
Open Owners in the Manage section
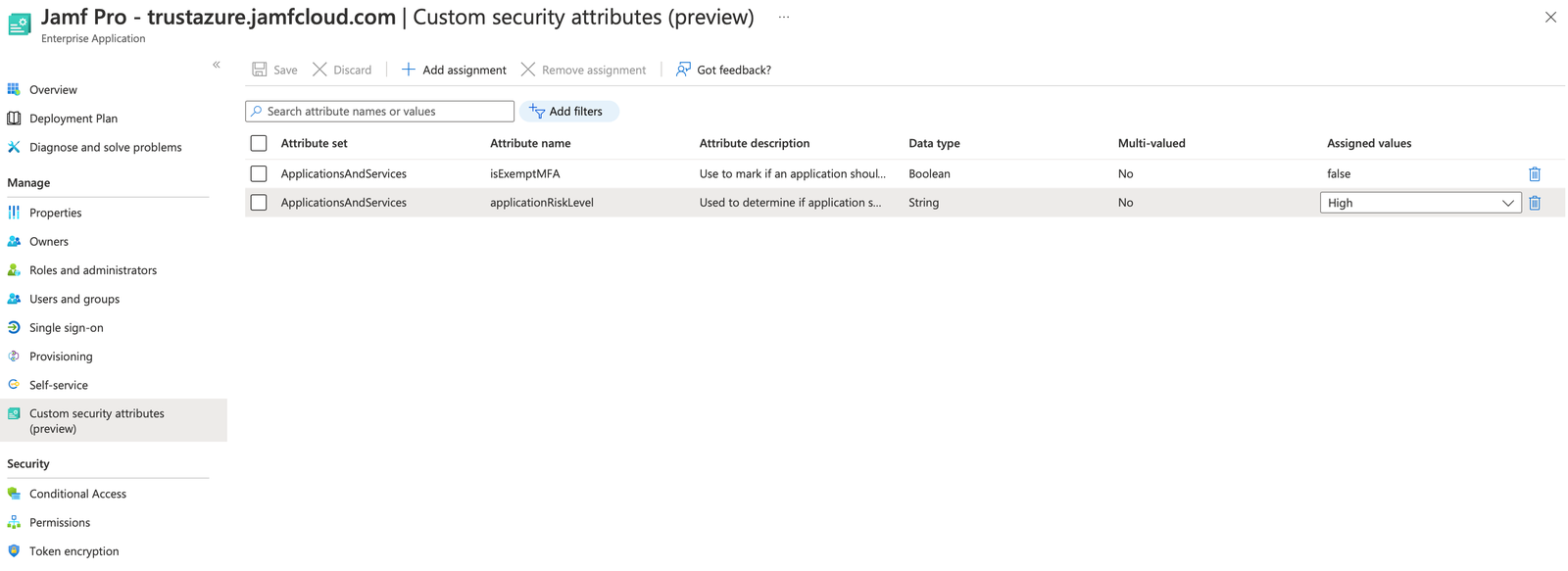point(49,241)
